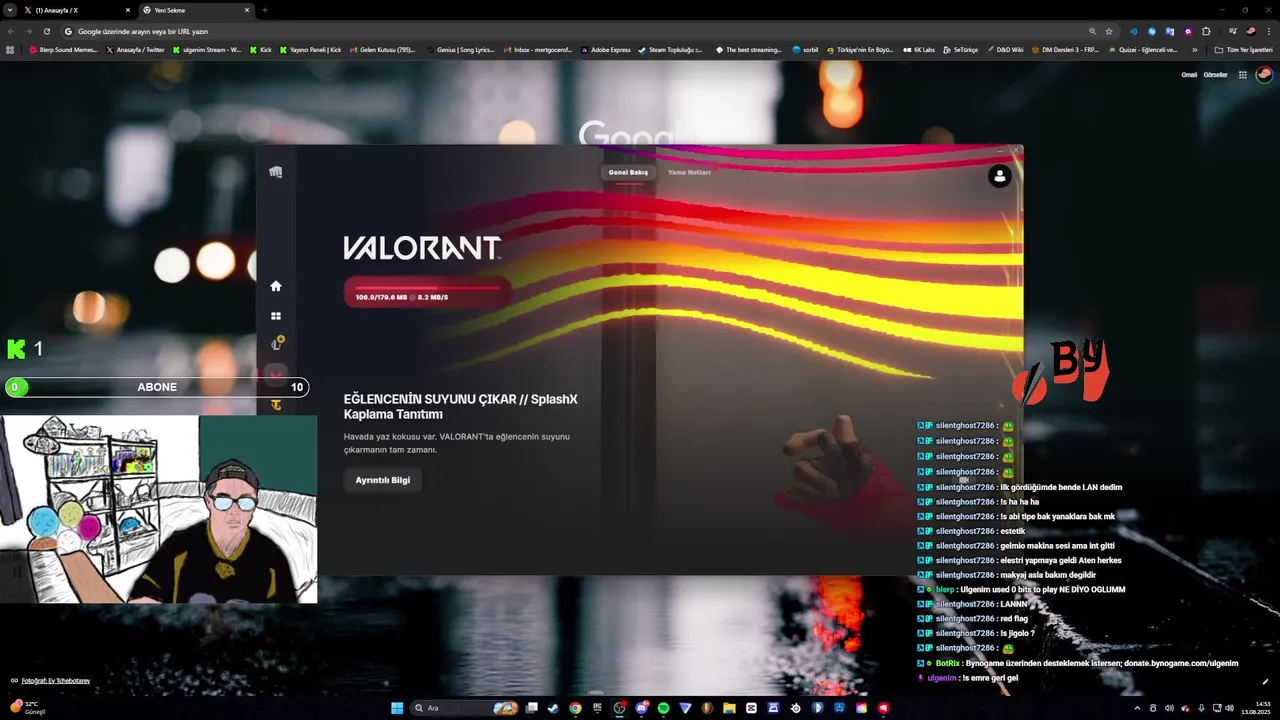Open Spotify from taskbar
Viewport: 1280px width, 720px height.
663,708
